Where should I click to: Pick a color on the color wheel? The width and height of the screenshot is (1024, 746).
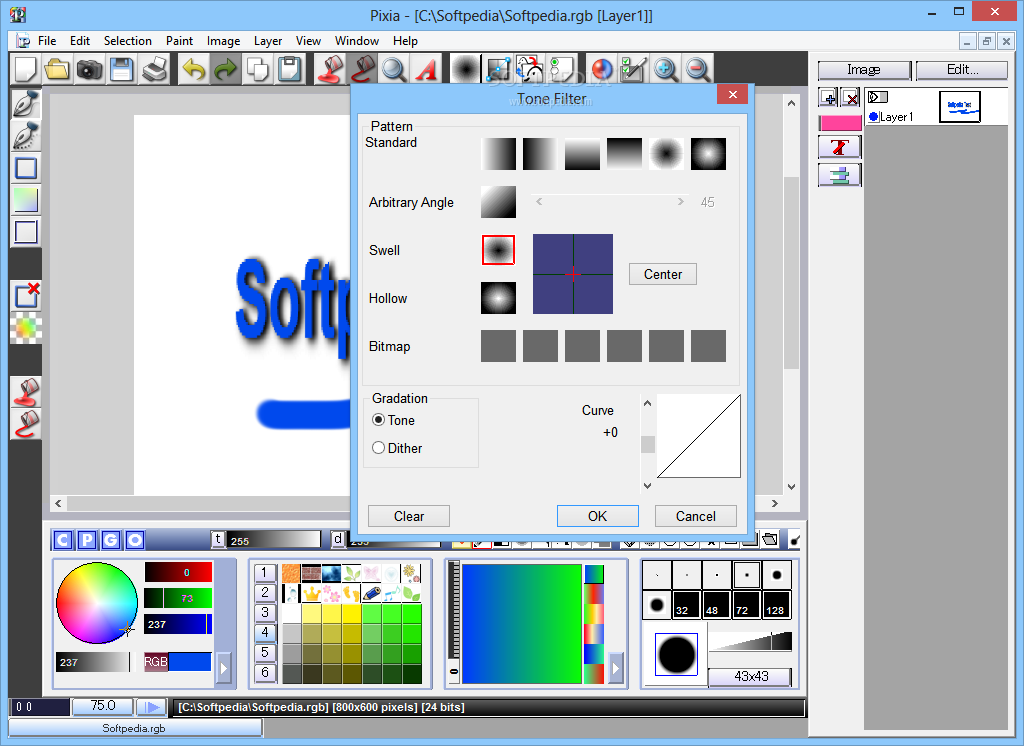point(97,603)
